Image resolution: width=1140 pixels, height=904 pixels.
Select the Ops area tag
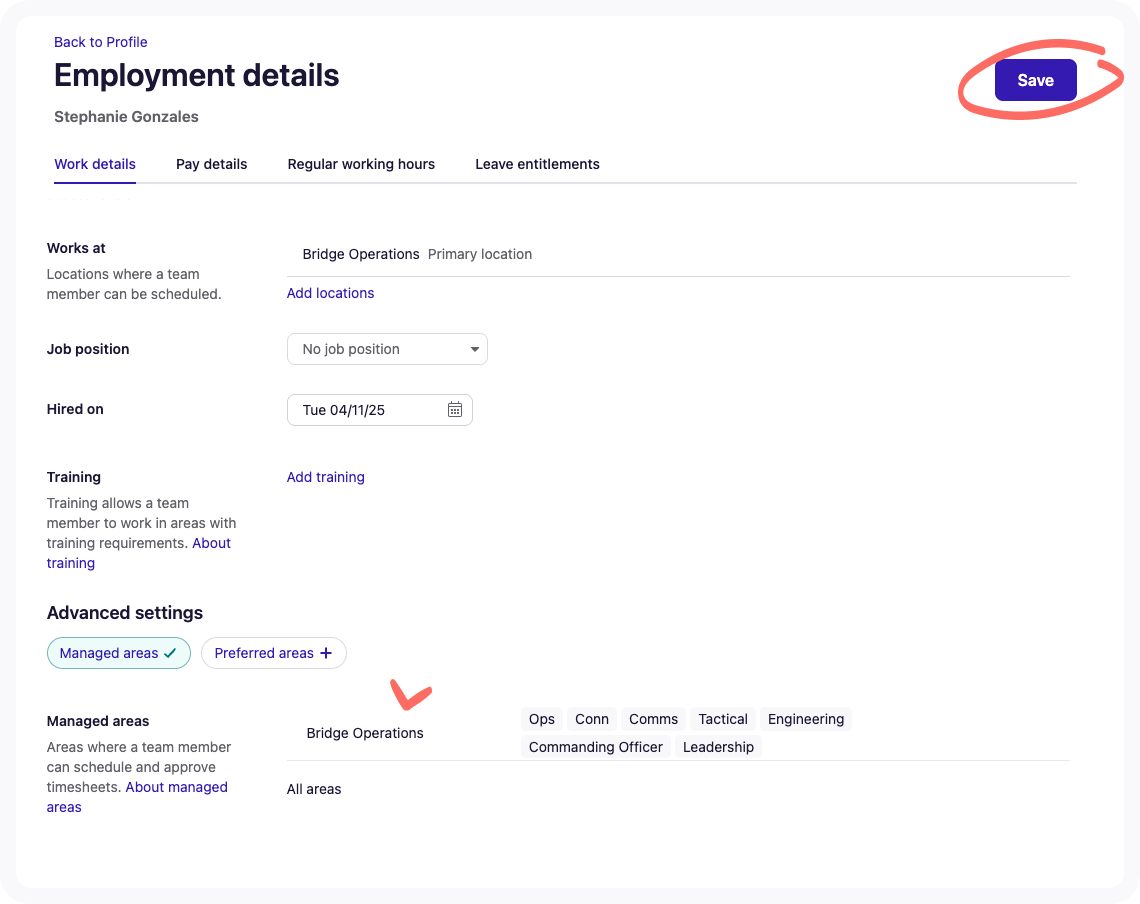point(542,719)
